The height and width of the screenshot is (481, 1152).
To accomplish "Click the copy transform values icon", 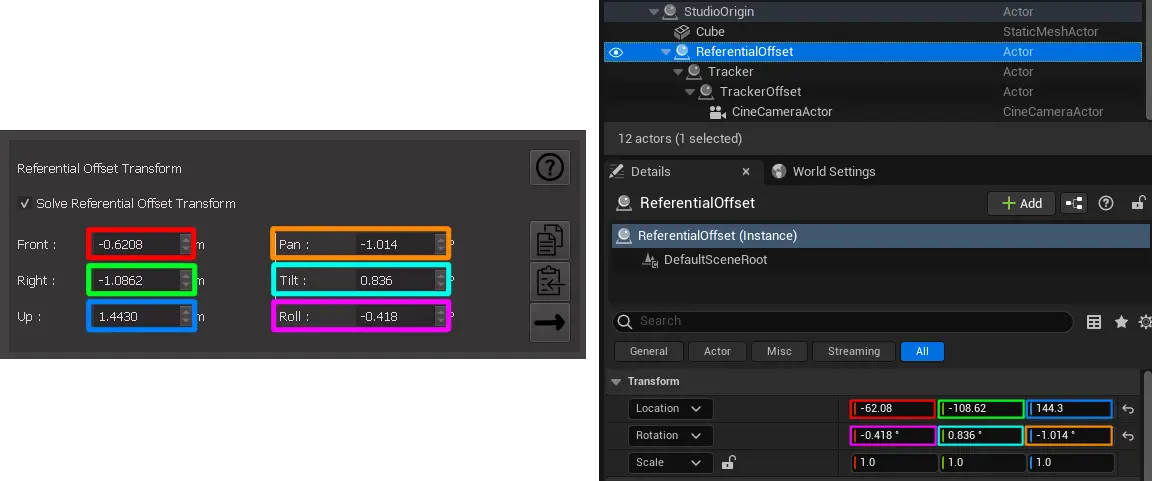I will 549,241.
